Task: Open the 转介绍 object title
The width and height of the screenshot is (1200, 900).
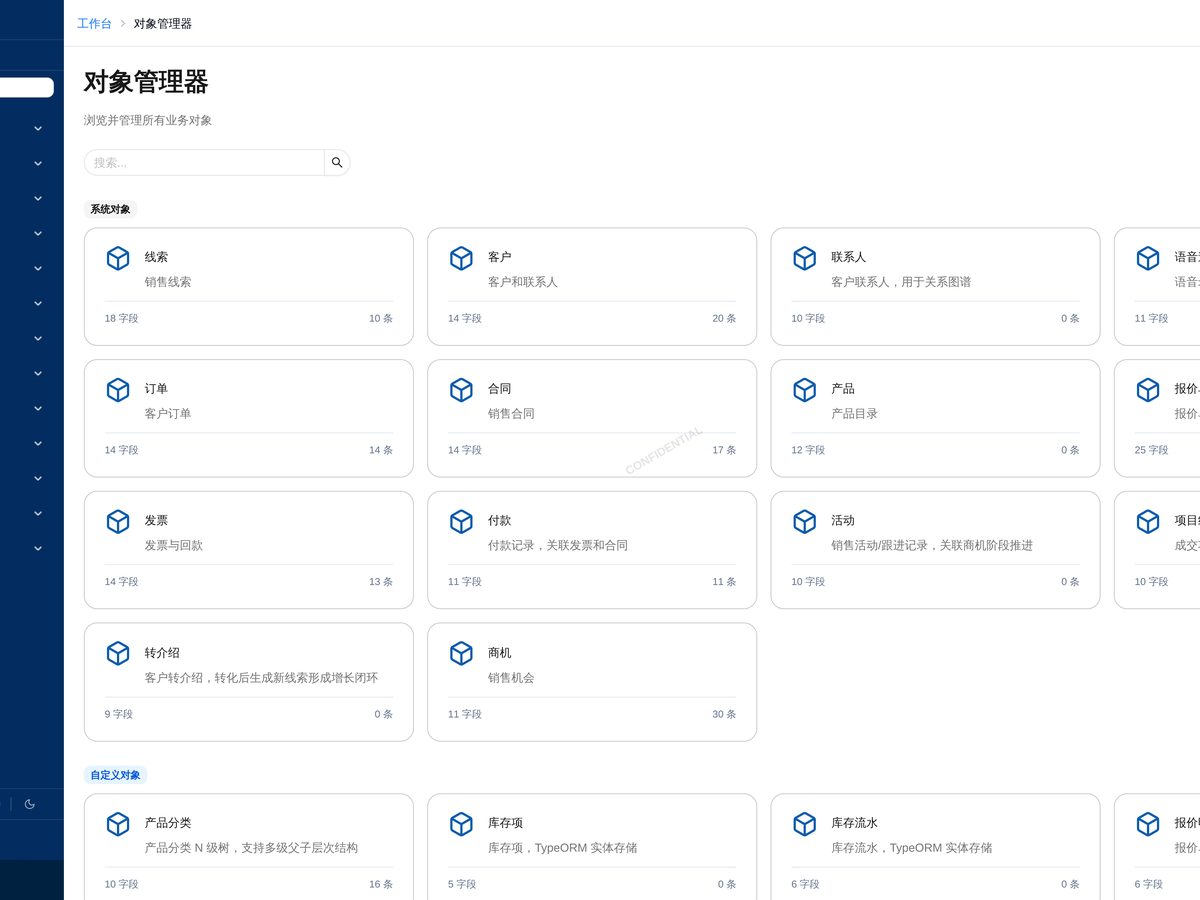Action: pyautogui.click(x=162, y=653)
